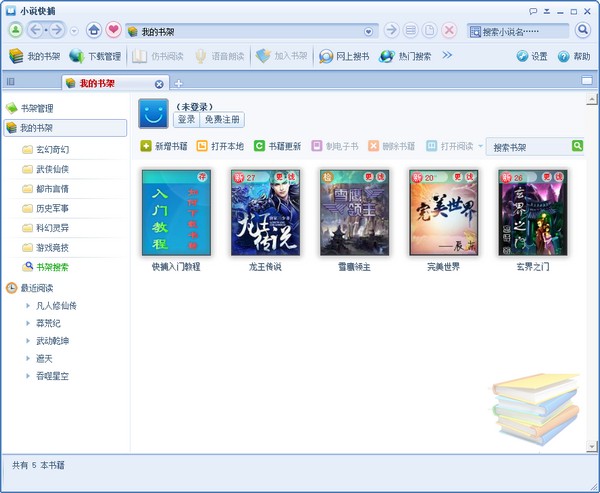Image resolution: width=600 pixels, height=493 pixels.
Task: Expand toolbar overflow chevron
Action: (447, 56)
